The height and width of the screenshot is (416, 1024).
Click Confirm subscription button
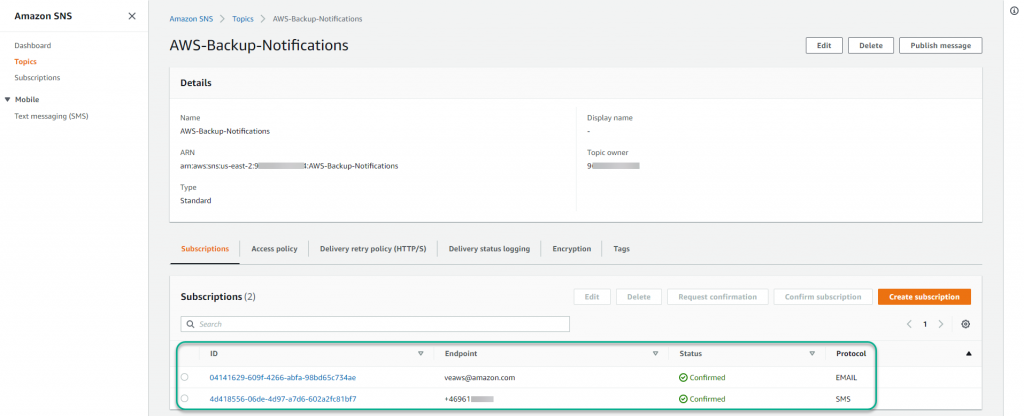coord(823,296)
